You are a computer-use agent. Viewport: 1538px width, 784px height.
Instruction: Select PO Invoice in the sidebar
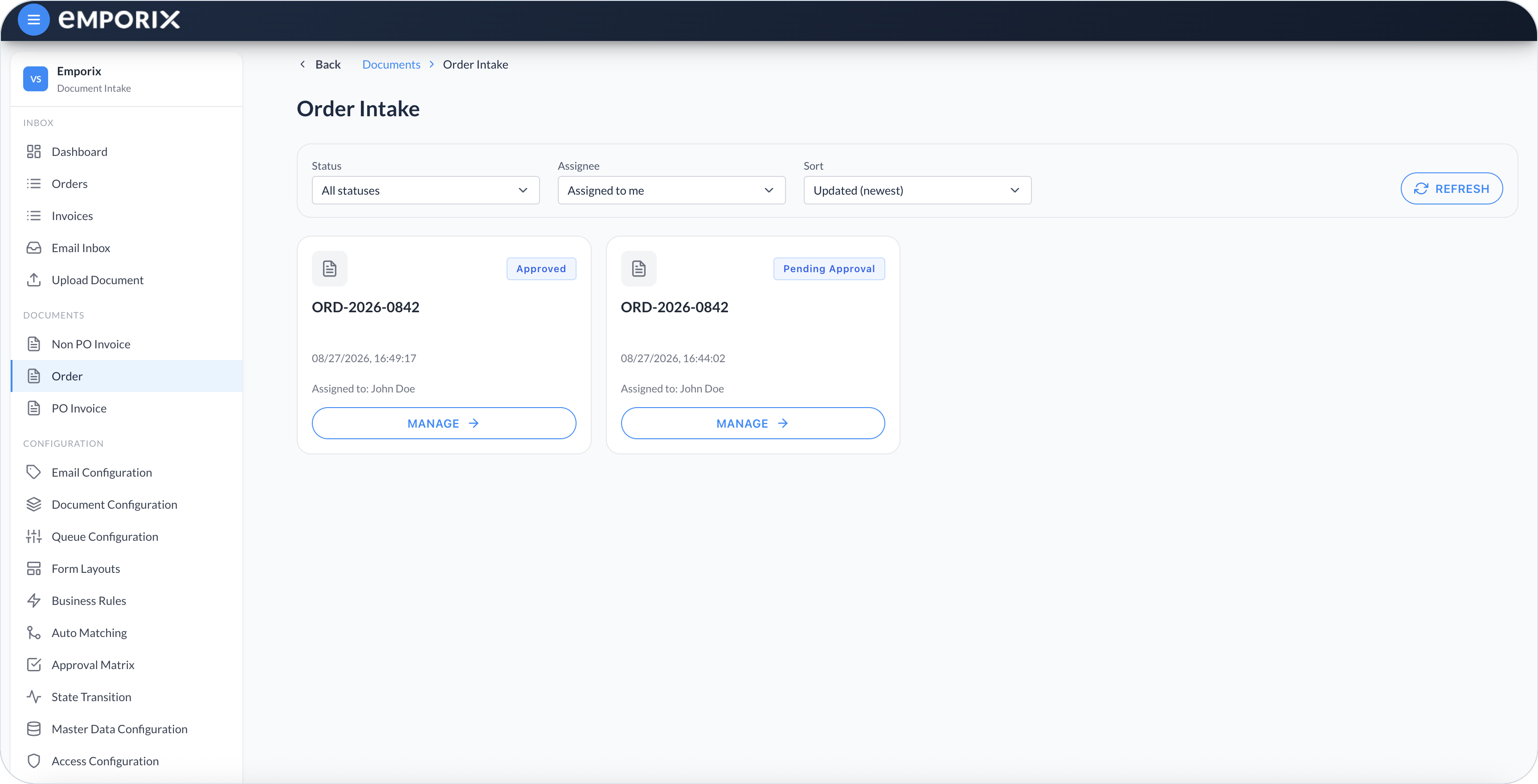[x=127, y=408]
